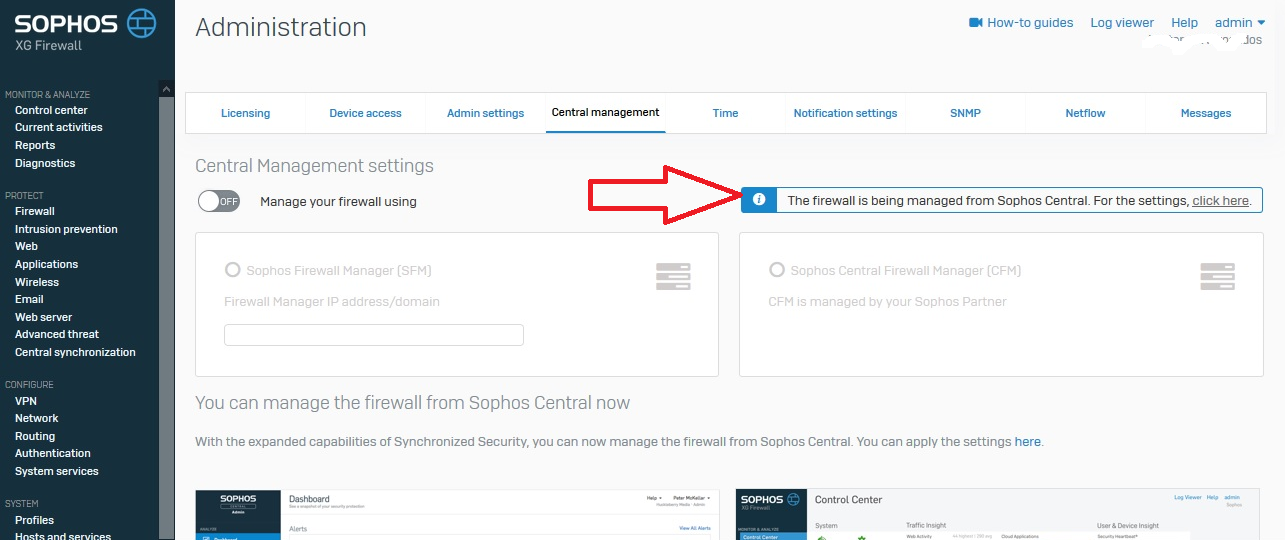The height and width of the screenshot is (540, 1285).
Task: Open System services menu item
Action: pos(57,471)
